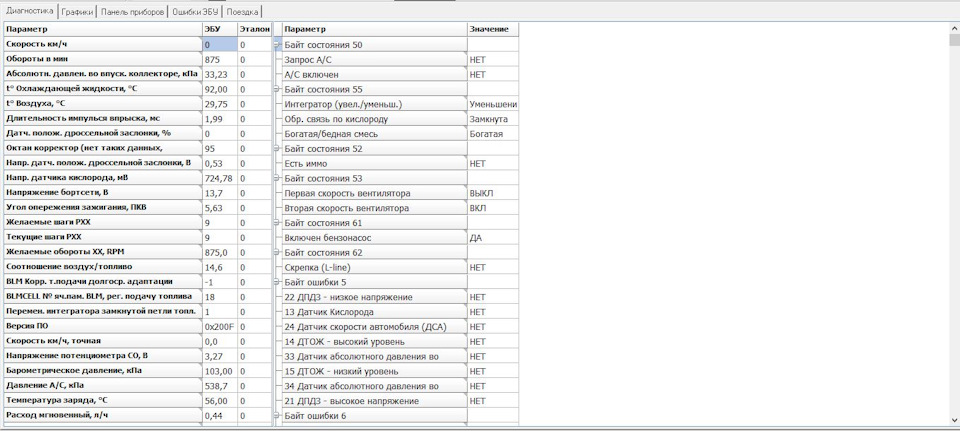The image size is (960, 431).
Task: Click Параметр header of the right tree
Action: 375,29
